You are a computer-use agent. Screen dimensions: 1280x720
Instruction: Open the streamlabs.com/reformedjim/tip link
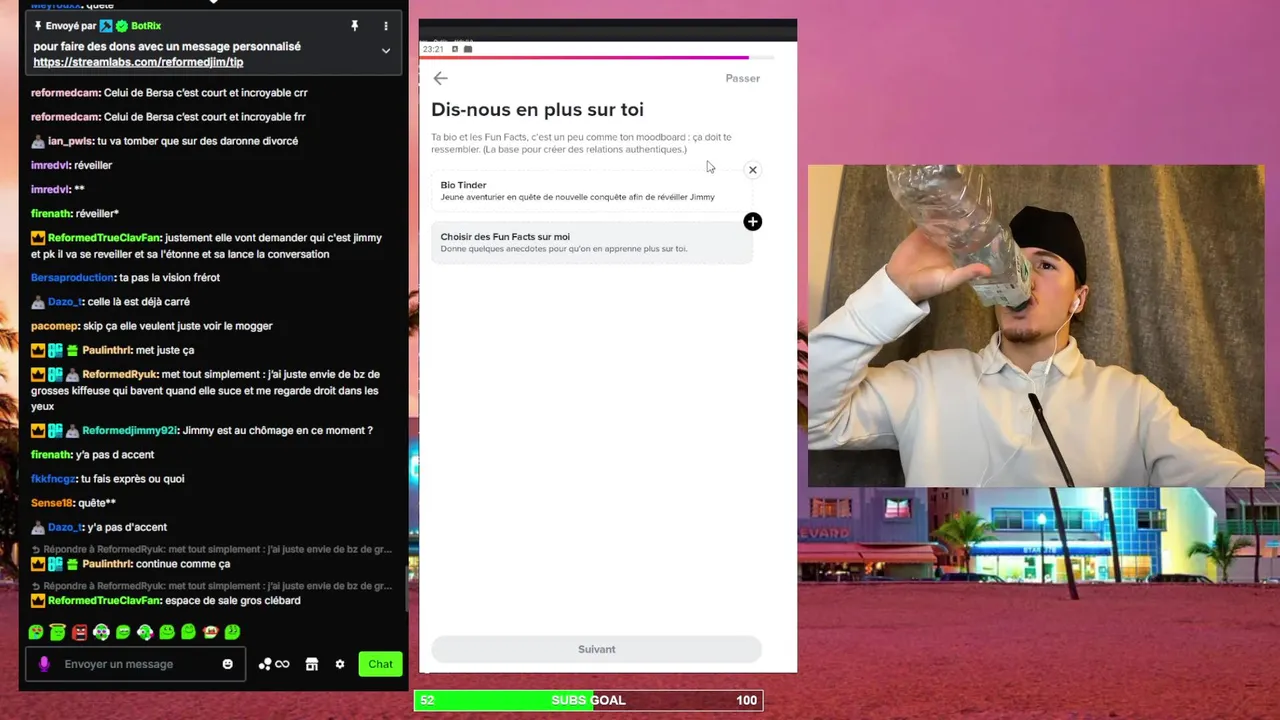point(138,62)
